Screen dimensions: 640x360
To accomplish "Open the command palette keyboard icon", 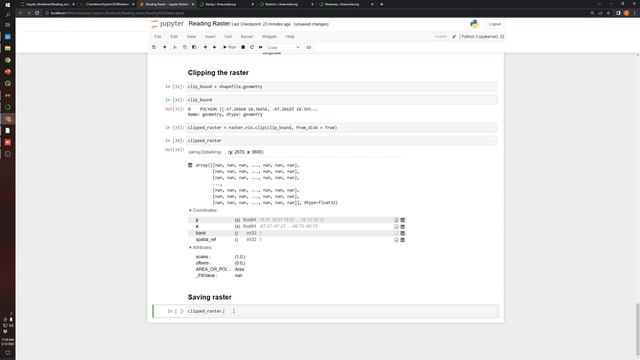I will (x=309, y=47).
